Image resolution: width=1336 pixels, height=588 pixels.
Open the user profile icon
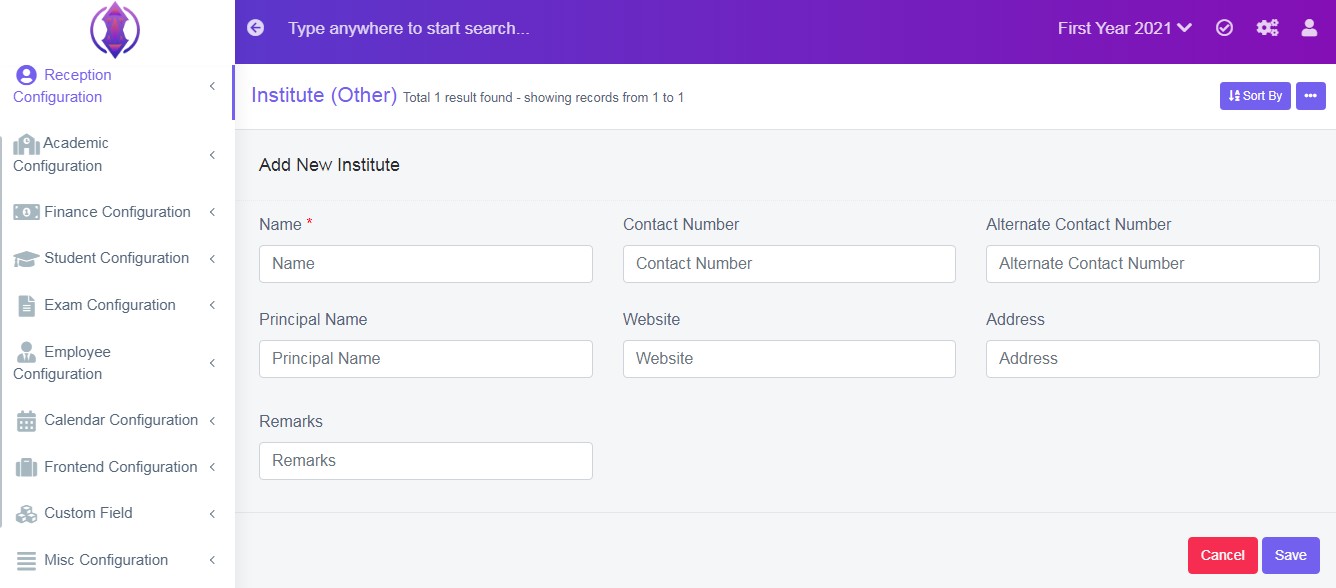click(x=1309, y=28)
